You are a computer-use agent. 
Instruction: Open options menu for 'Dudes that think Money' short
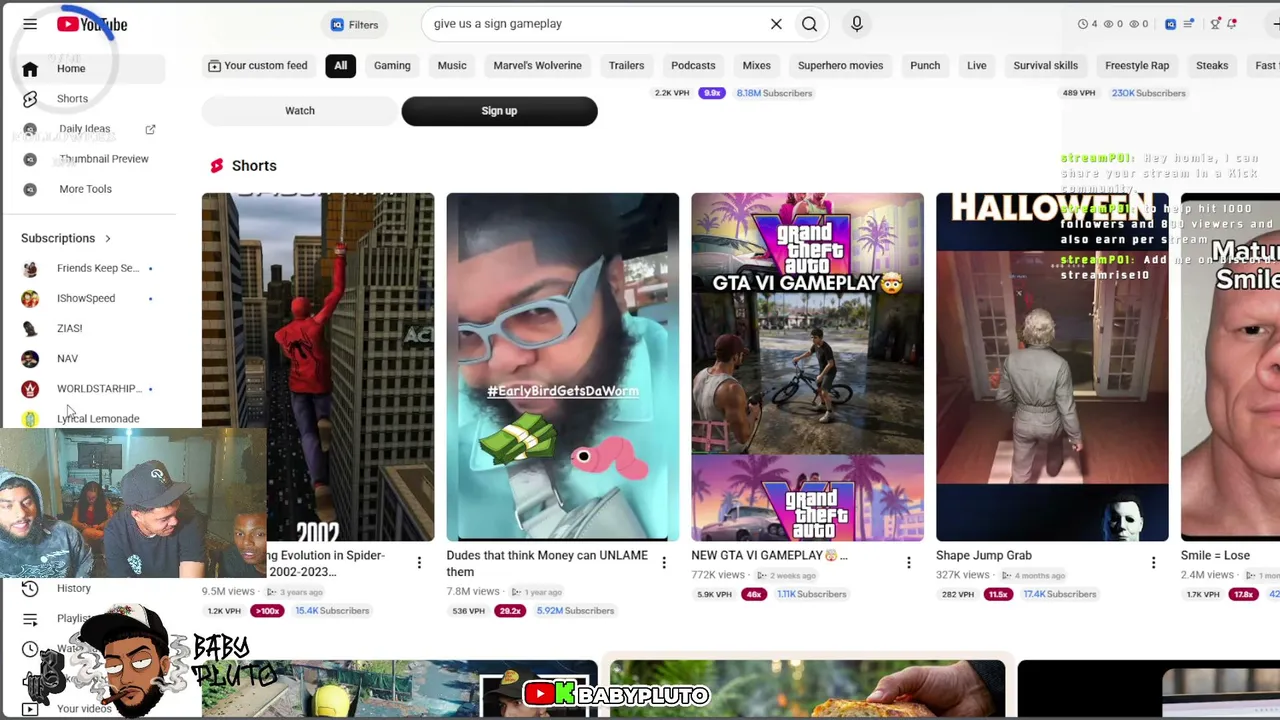tap(664, 563)
